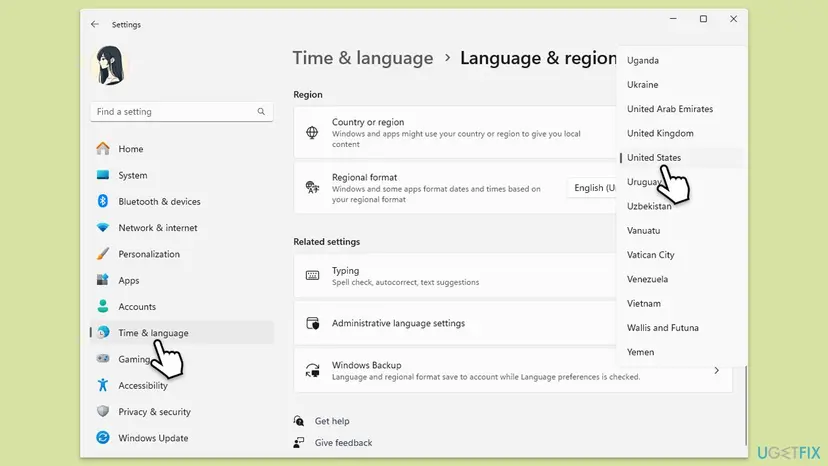Click the Get help link

pos(332,421)
